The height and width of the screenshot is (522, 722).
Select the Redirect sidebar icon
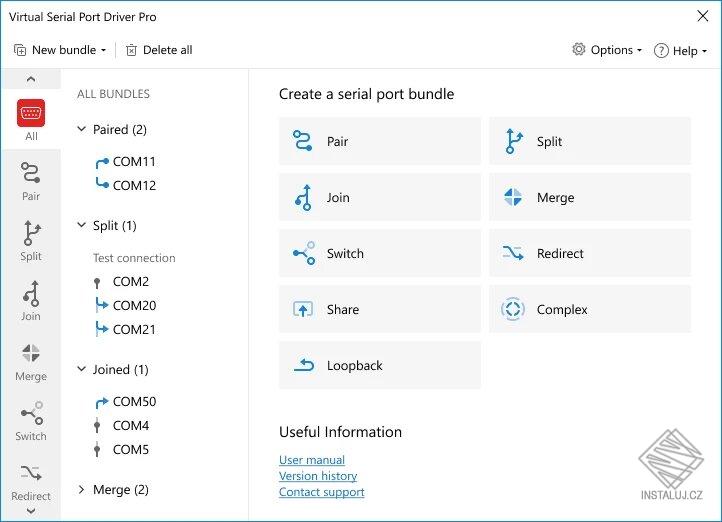(x=31, y=474)
